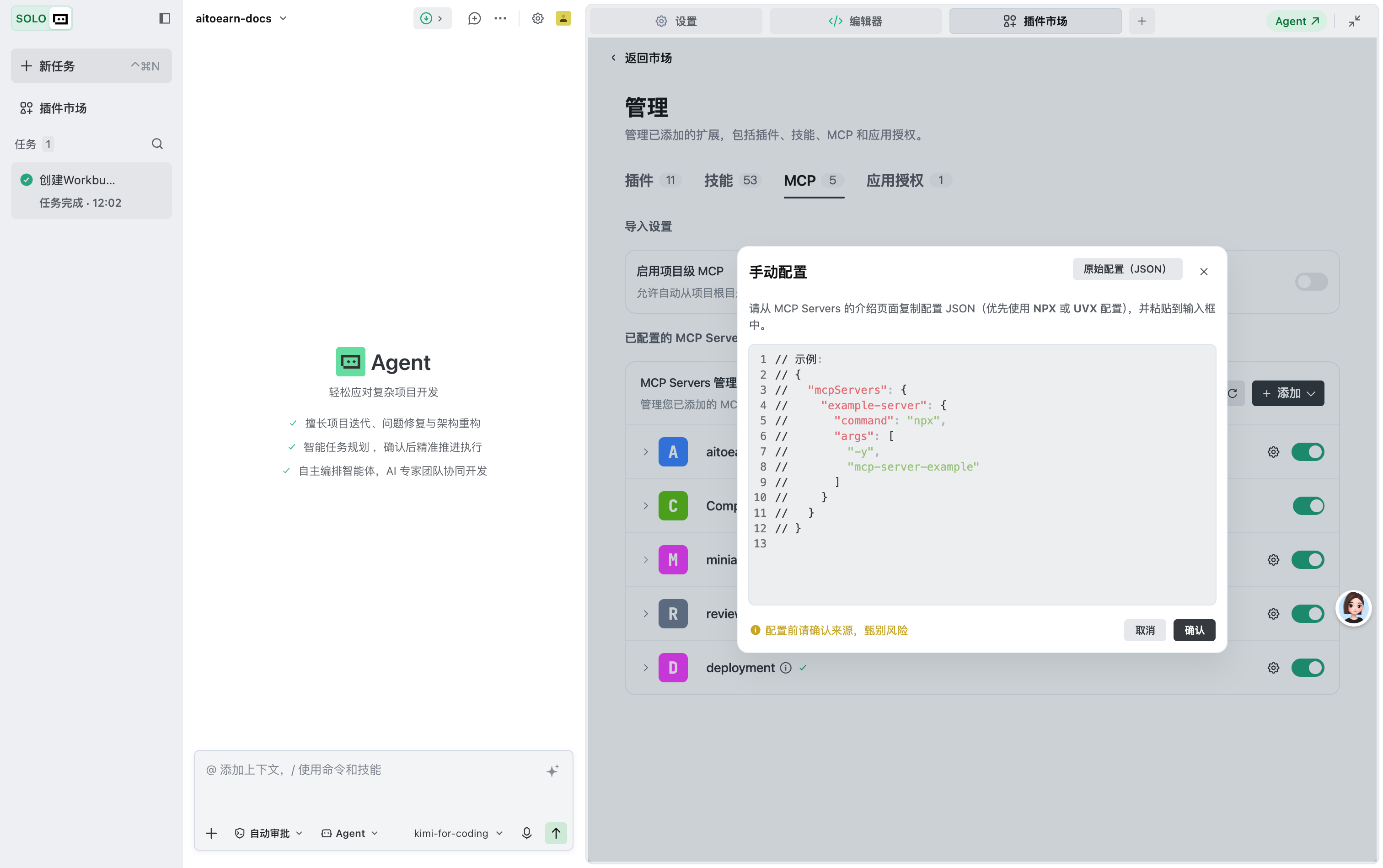Screen dimensions: 1383x868
Task: Show deployment server info icon
Action: tap(785, 668)
